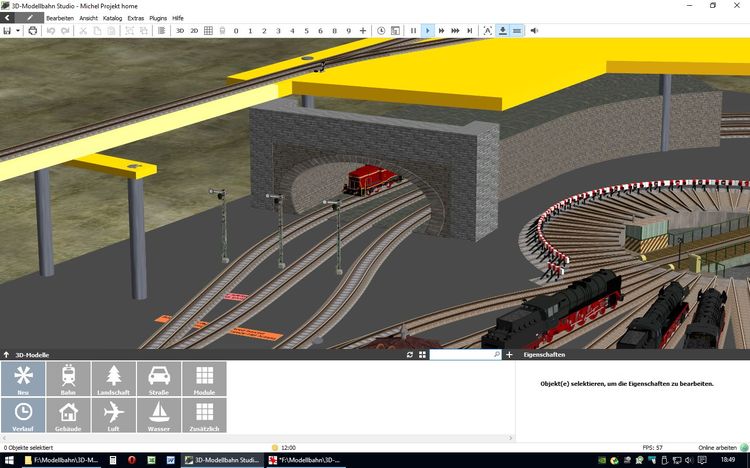Click the undo icon
This screenshot has width=750, height=468.
(51, 31)
